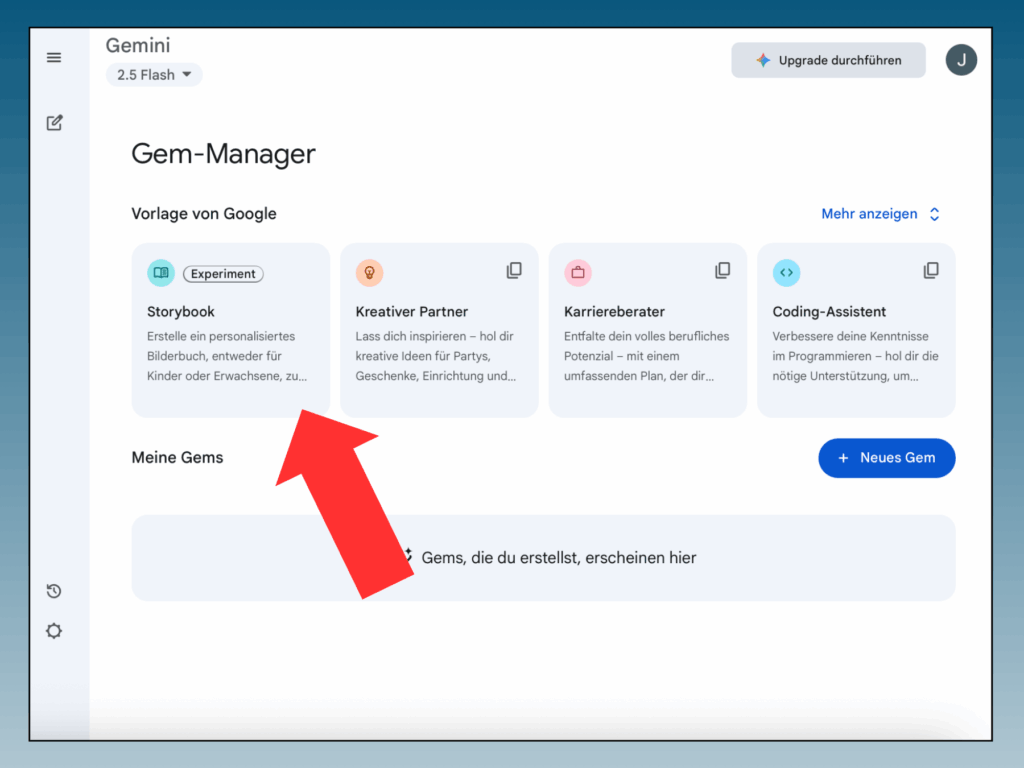This screenshot has height=768, width=1024.
Task: Copy the Kreativer Partner template
Action: click(x=514, y=270)
